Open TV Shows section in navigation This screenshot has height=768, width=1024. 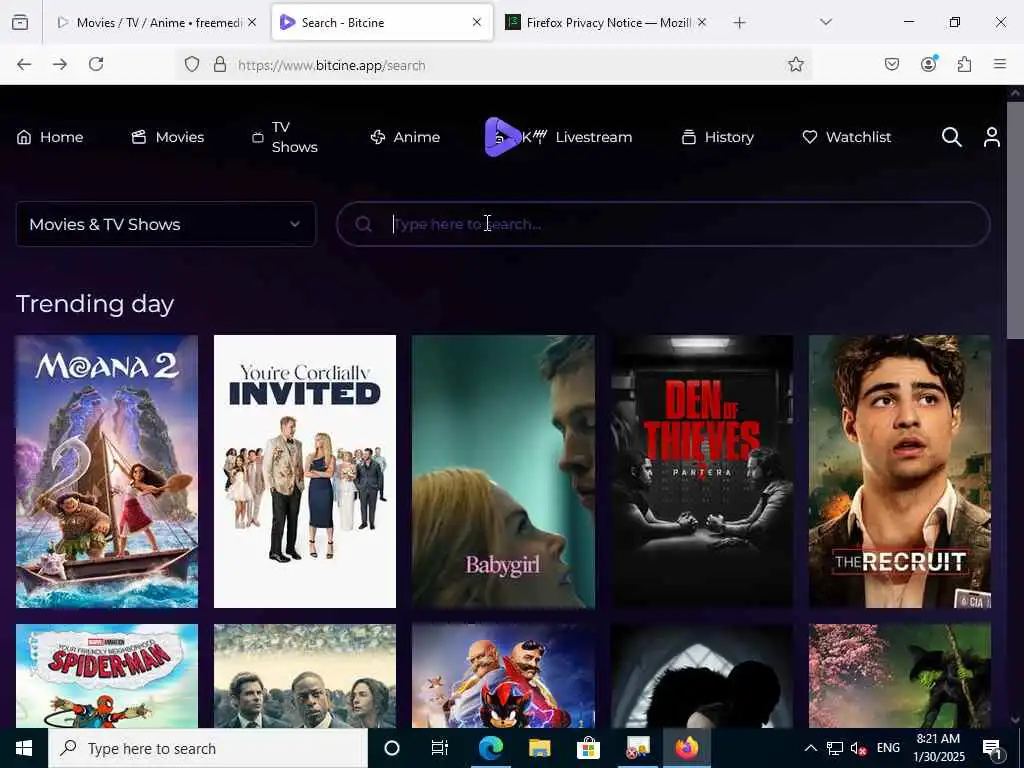click(285, 137)
